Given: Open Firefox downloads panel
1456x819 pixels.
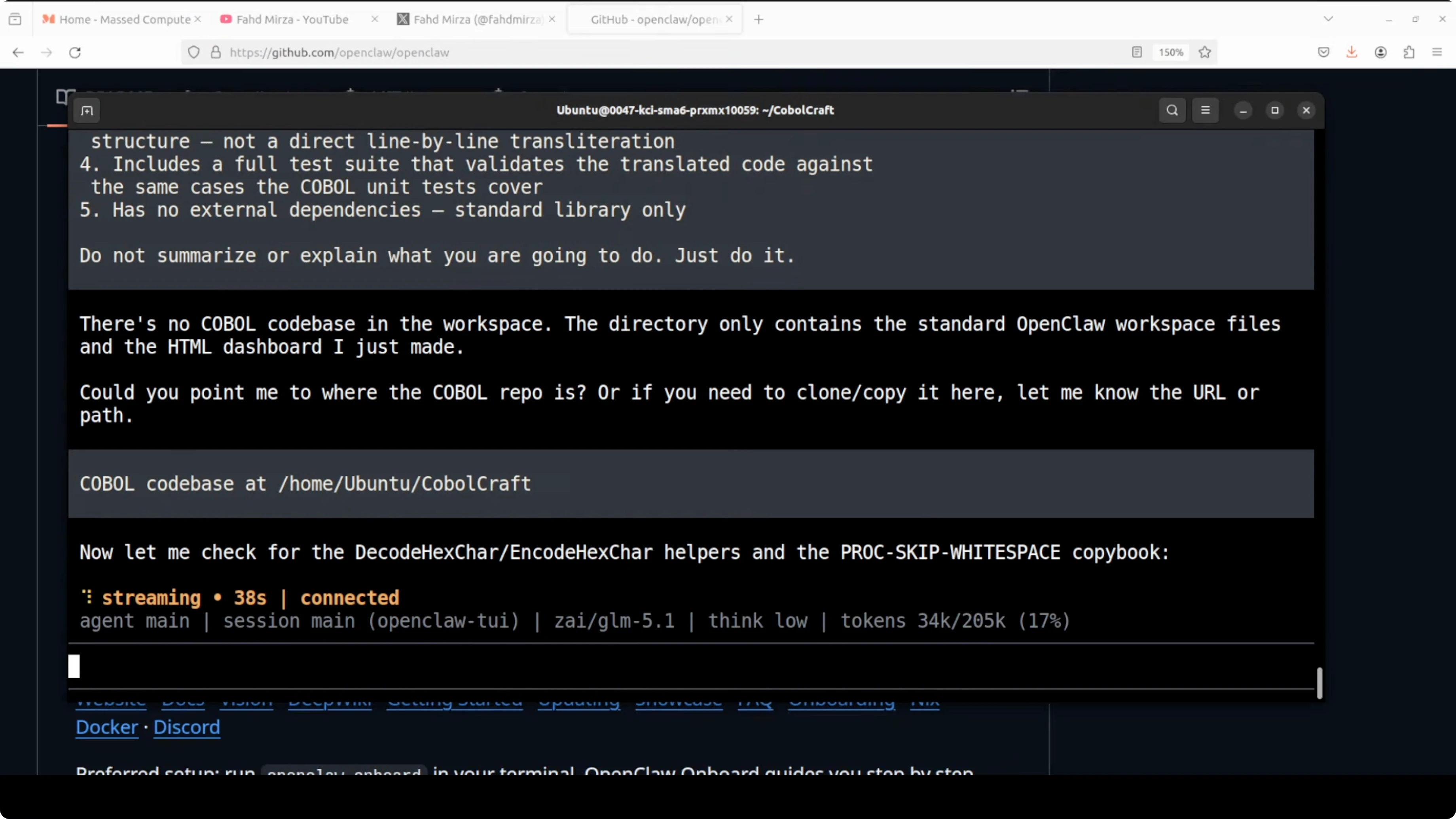Looking at the screenshot, I should coord(1352,53).
